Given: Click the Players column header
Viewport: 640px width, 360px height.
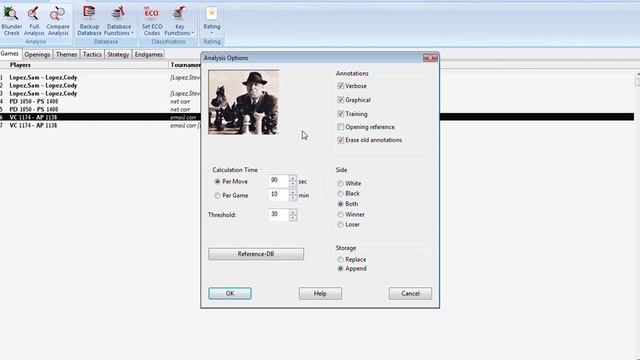Looking at the screenshot, I should point(20,65).
